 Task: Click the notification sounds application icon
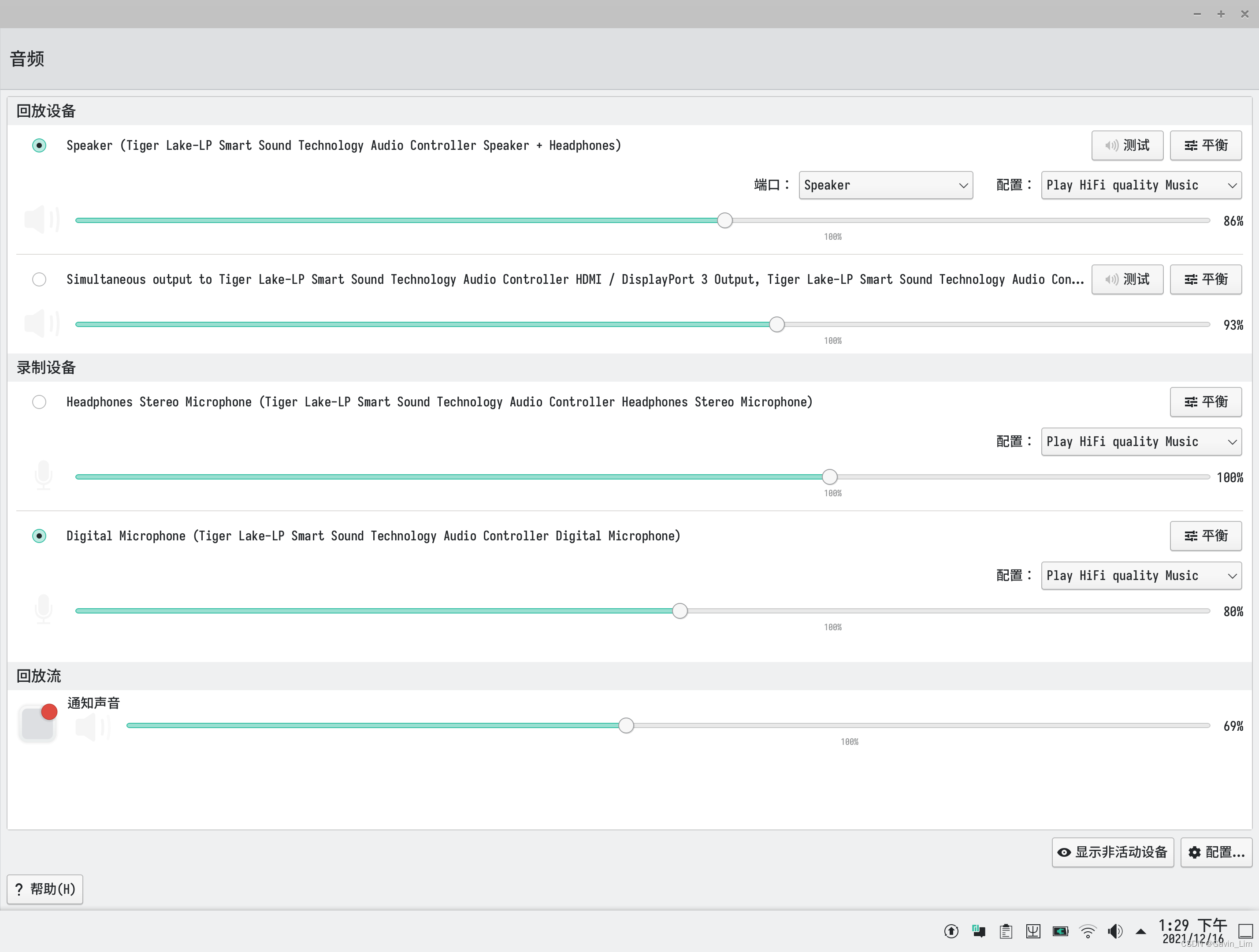tap(37, 724)
